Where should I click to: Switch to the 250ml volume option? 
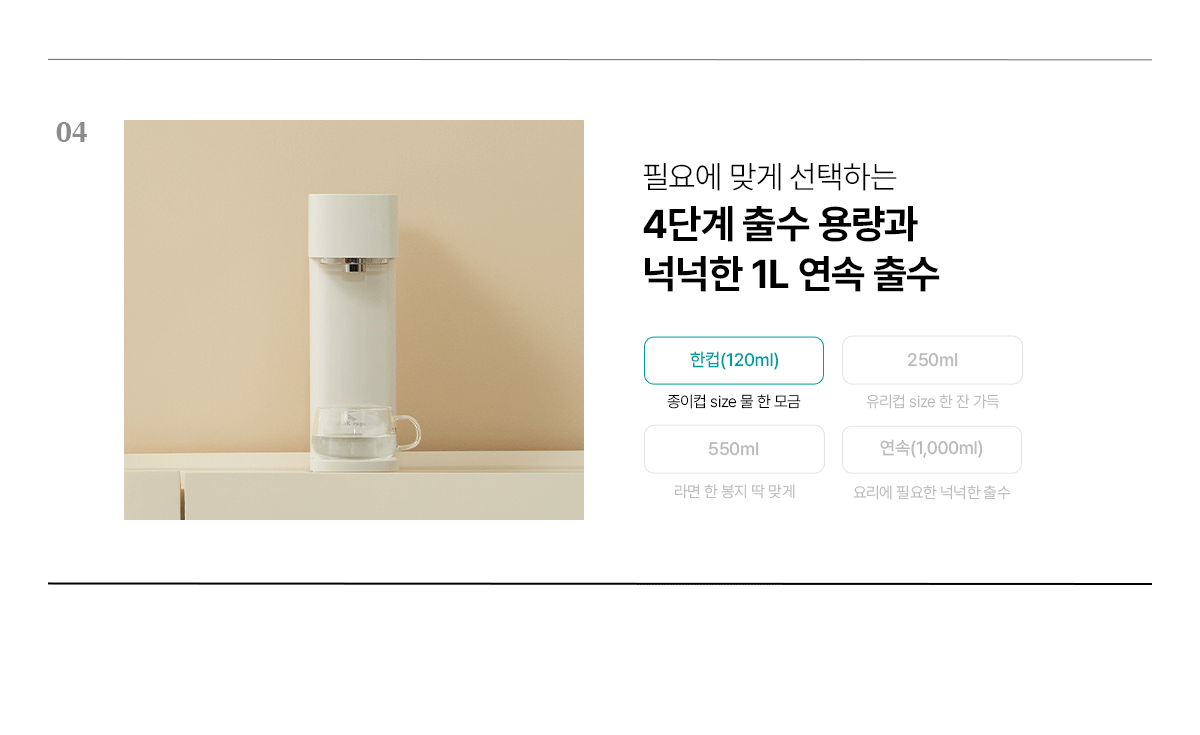(x=932, y=360)
